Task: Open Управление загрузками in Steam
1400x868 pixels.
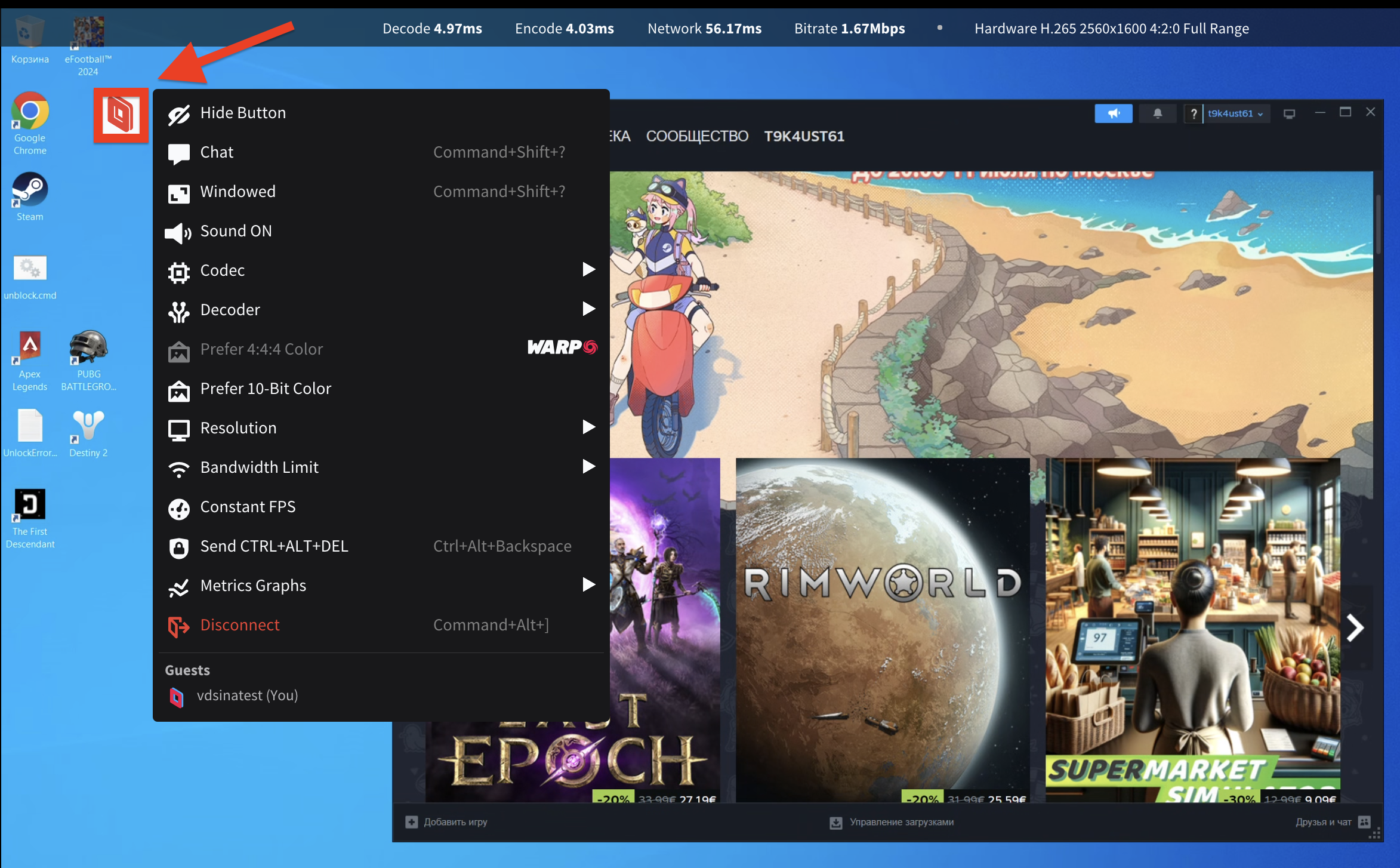Action: point(892,822)
